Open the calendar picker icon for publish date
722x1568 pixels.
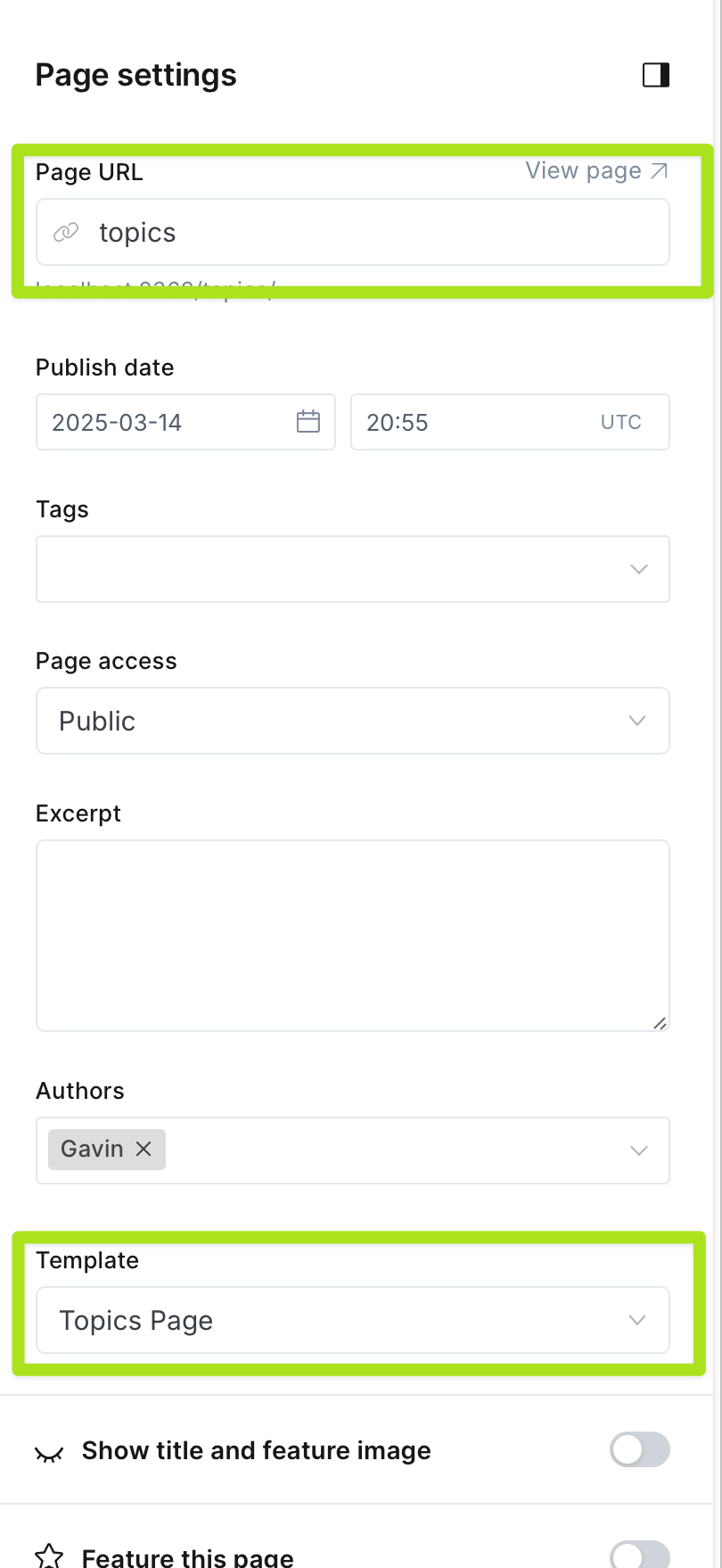click(x=308, y=422)
